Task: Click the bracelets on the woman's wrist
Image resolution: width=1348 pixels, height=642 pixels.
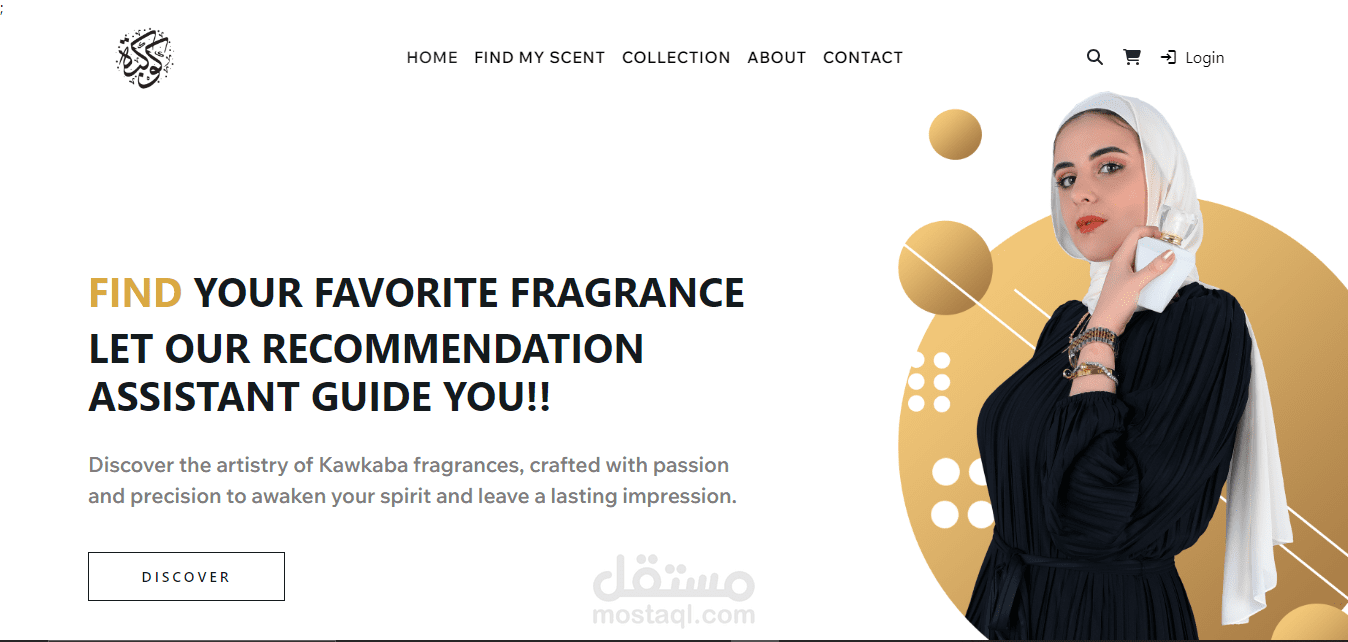Action: 1089,352
